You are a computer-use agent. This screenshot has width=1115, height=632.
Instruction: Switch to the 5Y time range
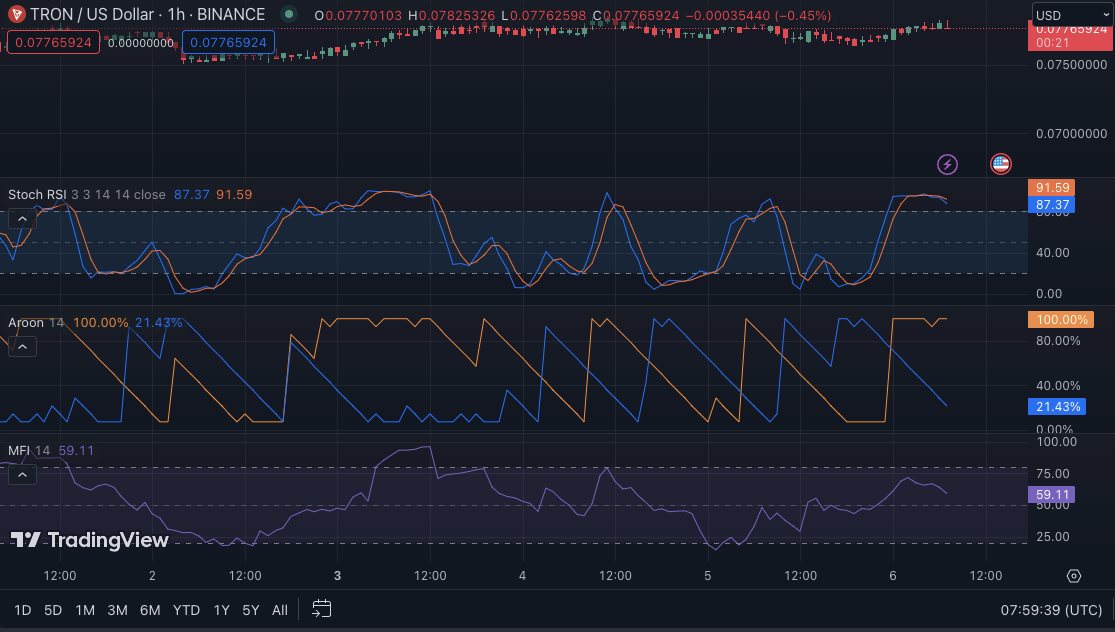(x=251, y=610)
